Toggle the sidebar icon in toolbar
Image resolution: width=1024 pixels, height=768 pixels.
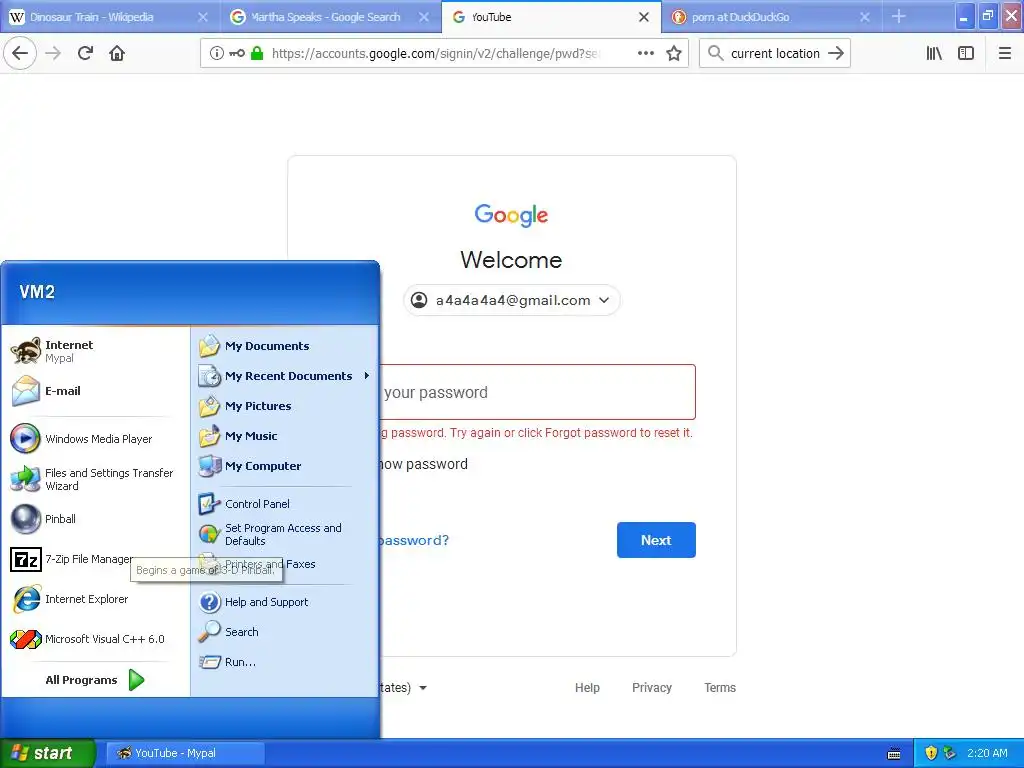point(966,54)
